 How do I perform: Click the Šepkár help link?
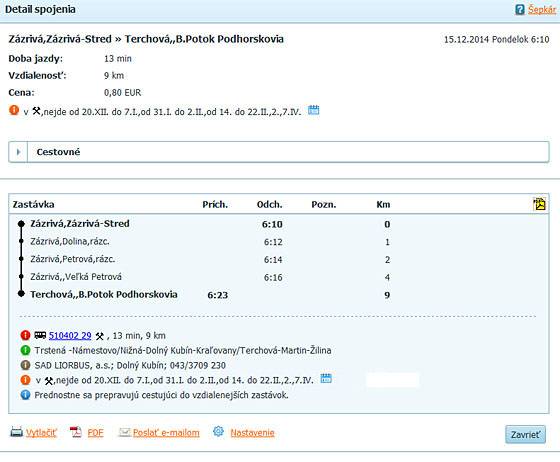pos(541,10)
